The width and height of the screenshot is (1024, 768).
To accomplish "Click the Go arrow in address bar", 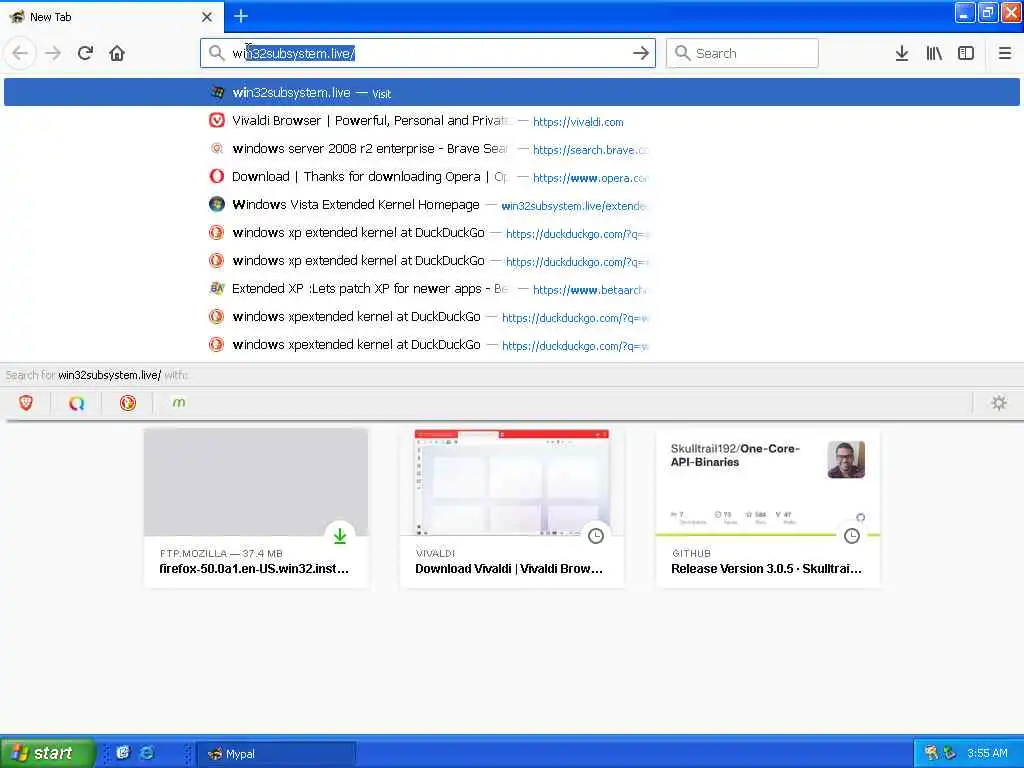I will point(641,53).
